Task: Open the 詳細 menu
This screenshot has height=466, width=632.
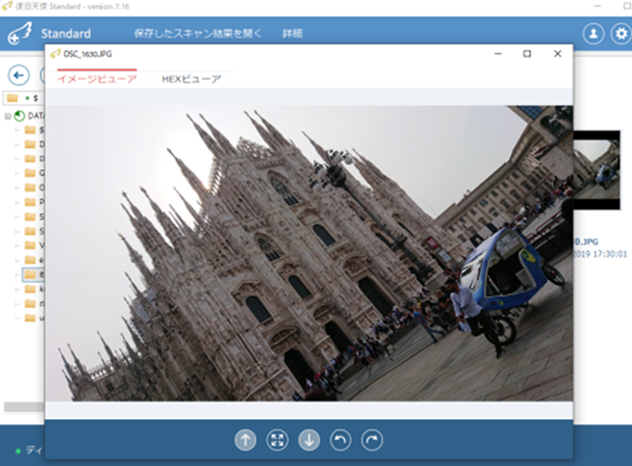Action: click(292, 33)
